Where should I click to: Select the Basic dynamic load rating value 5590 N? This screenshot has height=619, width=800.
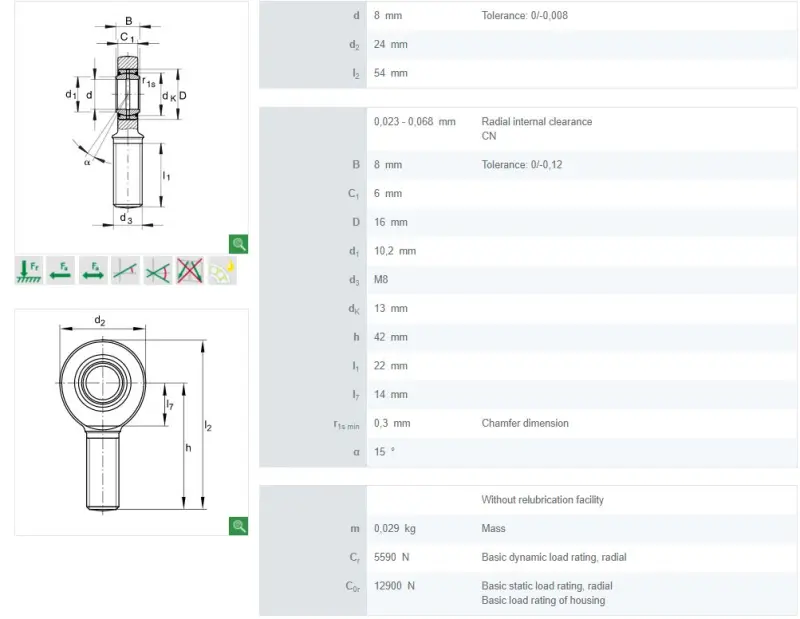point(391,557)
